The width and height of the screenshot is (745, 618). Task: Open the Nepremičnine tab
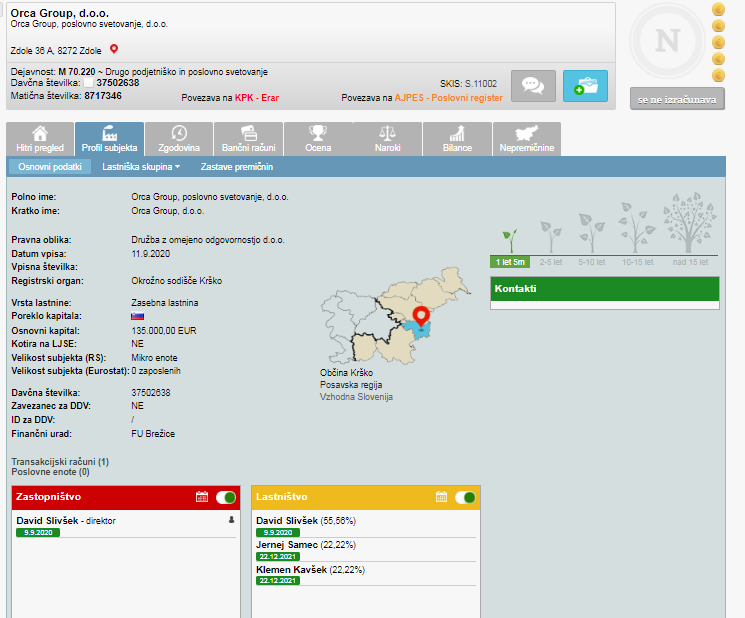[527, 139]
